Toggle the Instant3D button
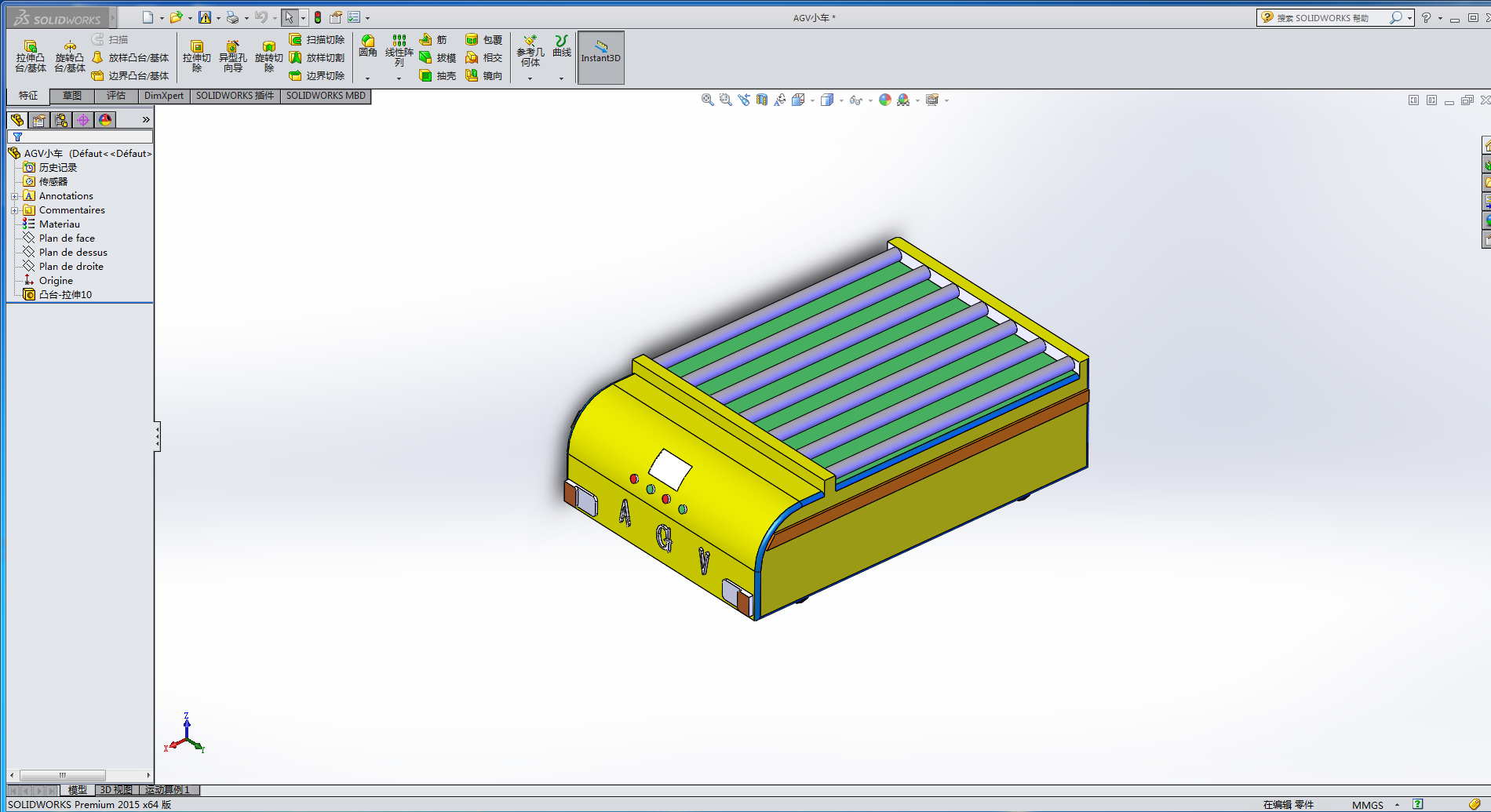 point(601,57)
